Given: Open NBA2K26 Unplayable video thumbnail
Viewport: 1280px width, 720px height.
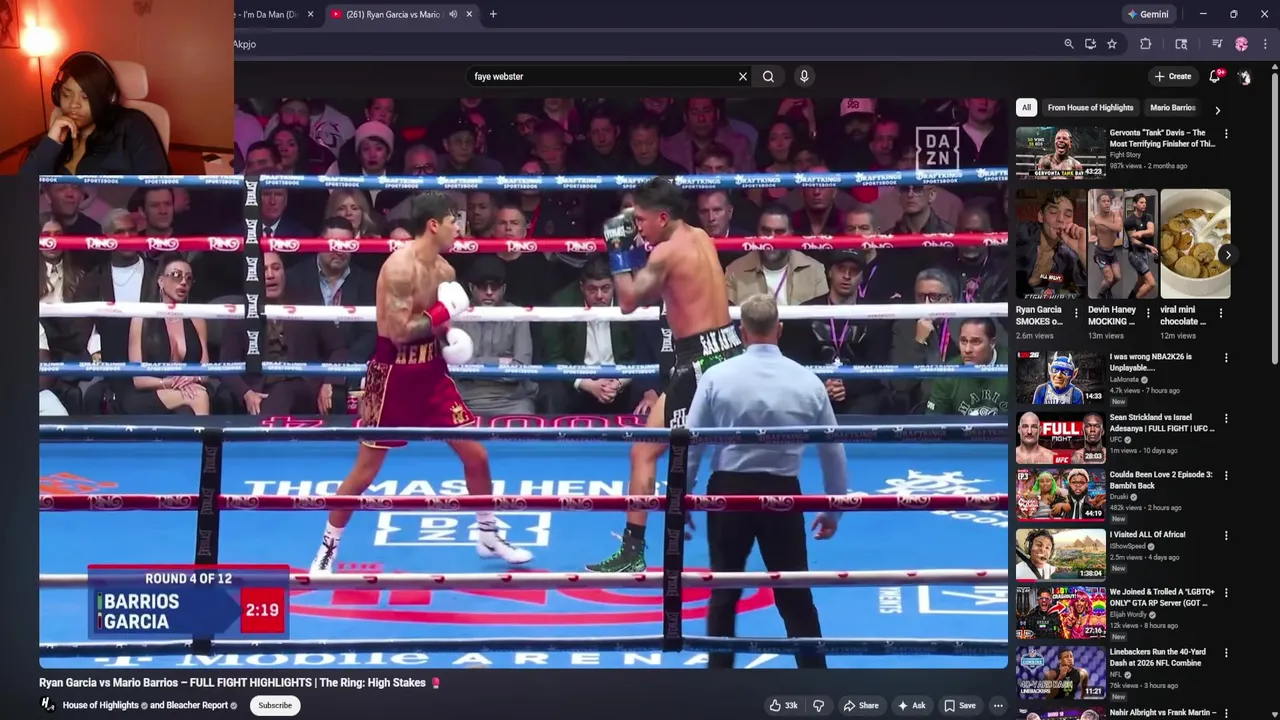Looking at the screenshot, I should coord(1060,378).
